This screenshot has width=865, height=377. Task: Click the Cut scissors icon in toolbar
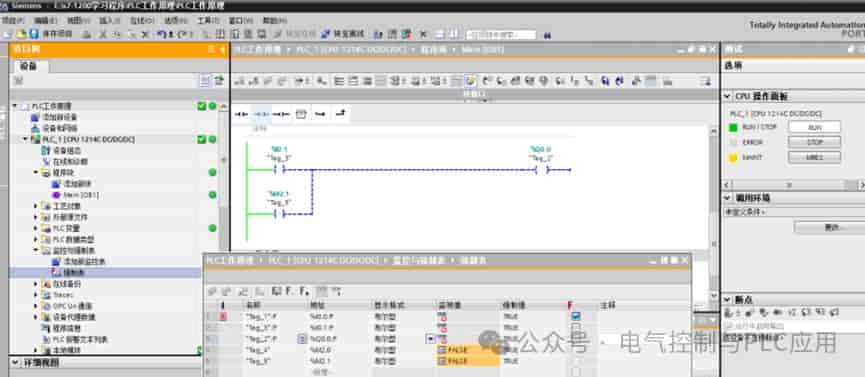point(102,34)
